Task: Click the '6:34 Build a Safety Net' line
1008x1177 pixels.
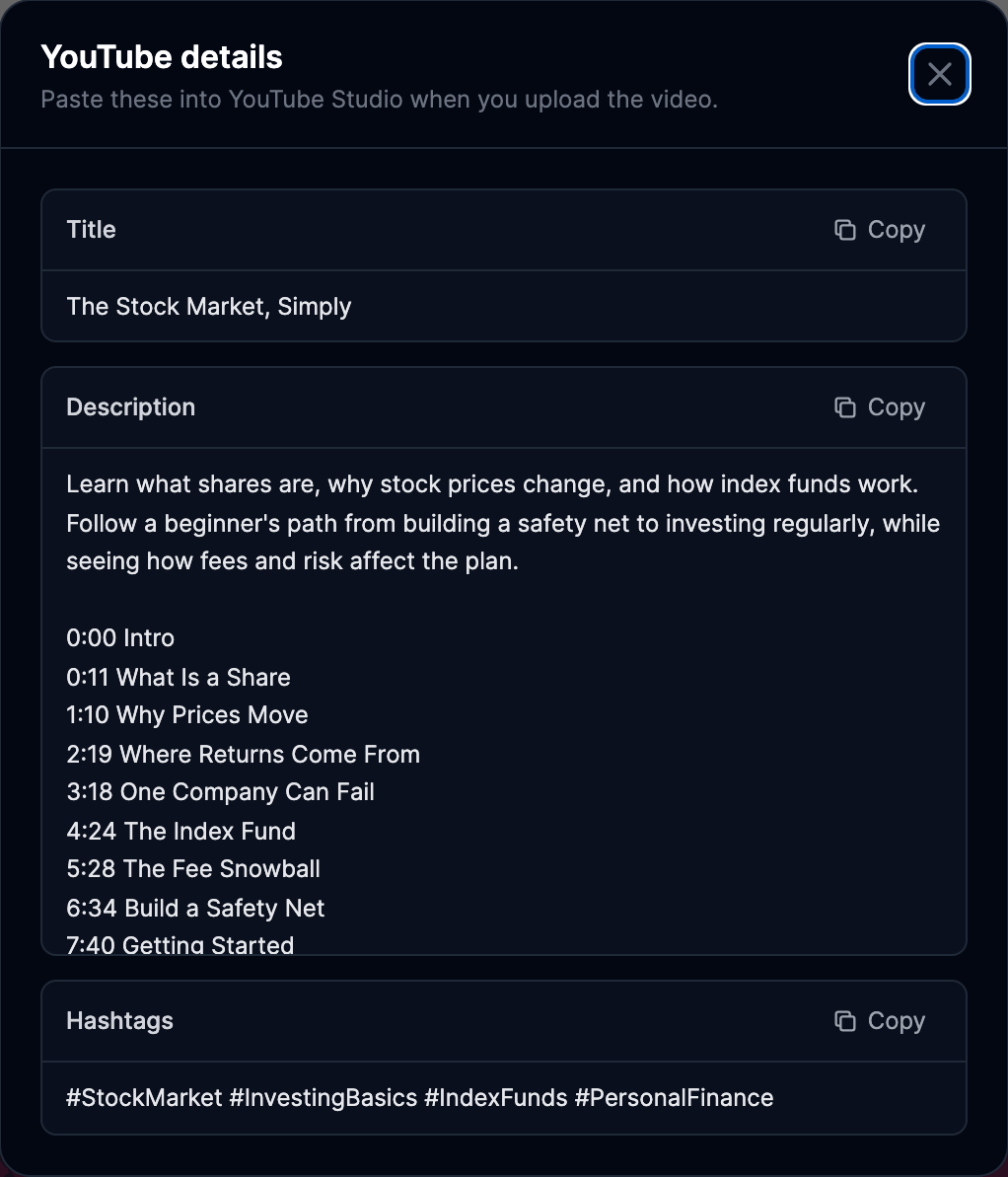Action: click(x=195, y=909)
